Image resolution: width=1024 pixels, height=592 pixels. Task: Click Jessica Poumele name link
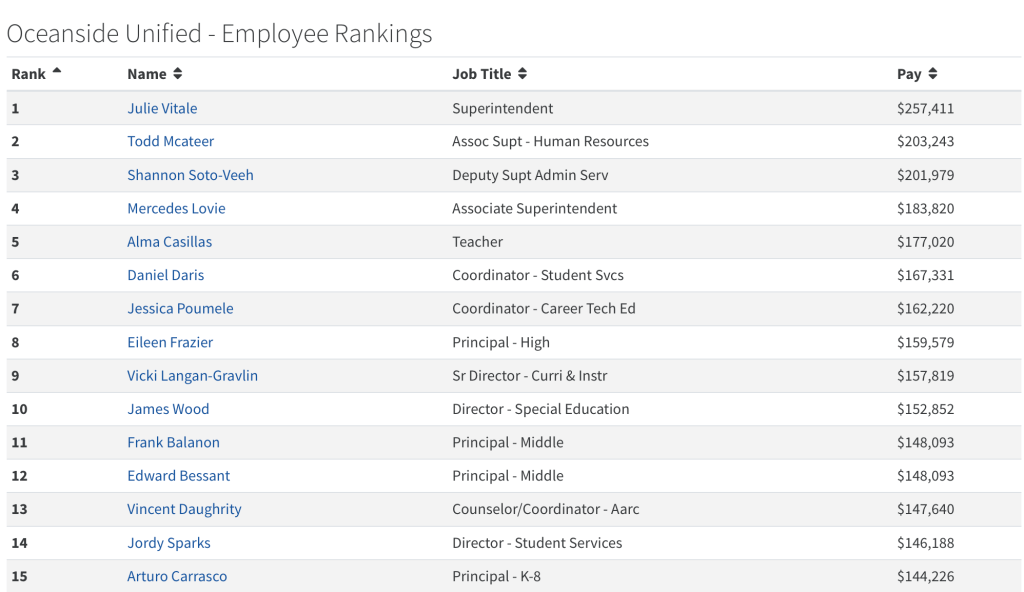180,308
